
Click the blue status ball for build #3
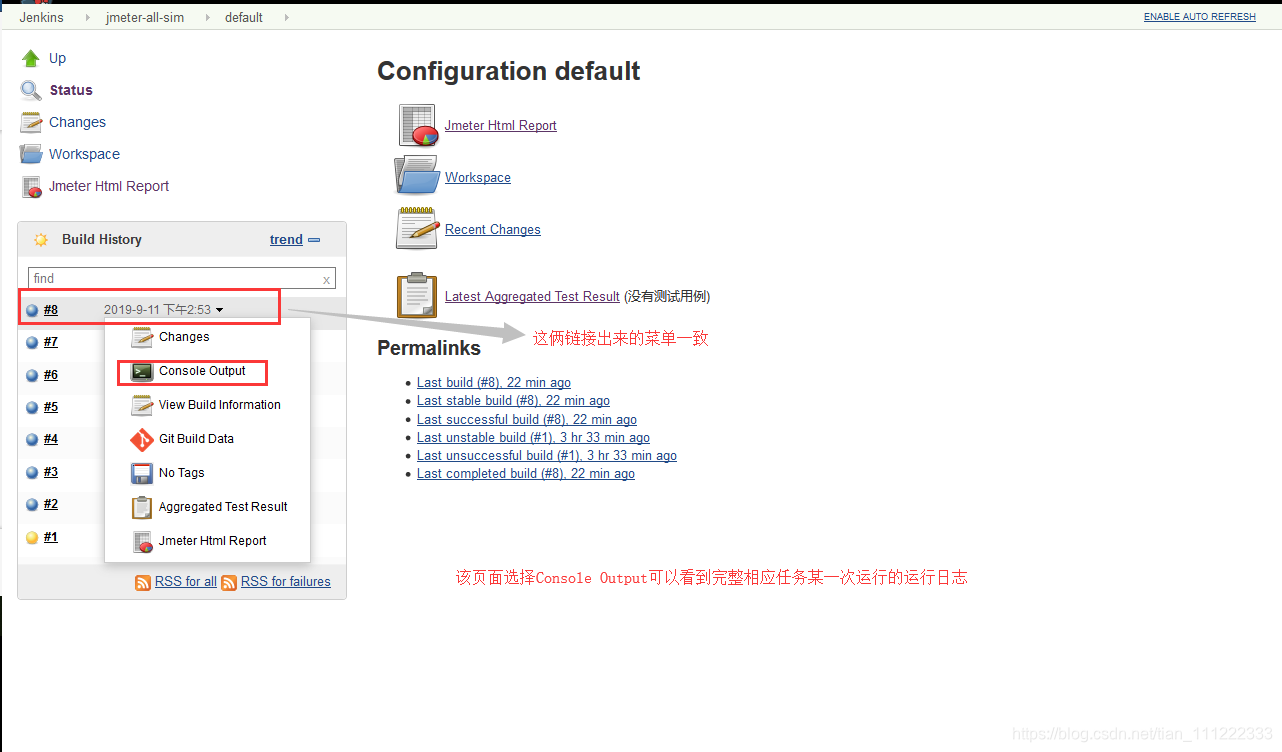(32, 472)
